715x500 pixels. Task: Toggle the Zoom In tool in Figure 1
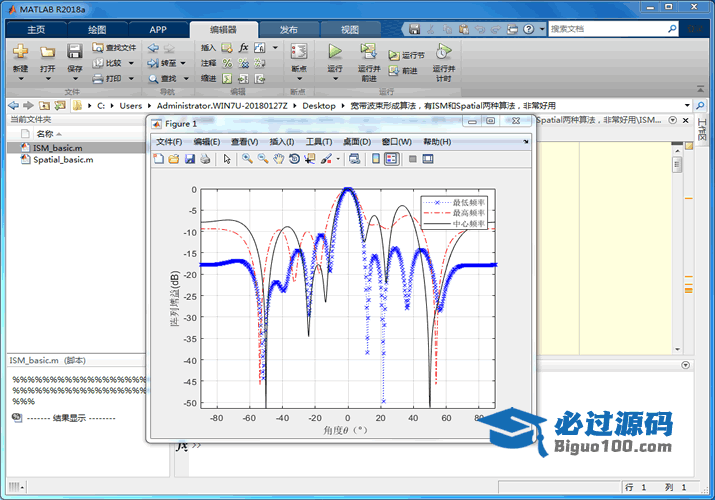coord(248,159)
